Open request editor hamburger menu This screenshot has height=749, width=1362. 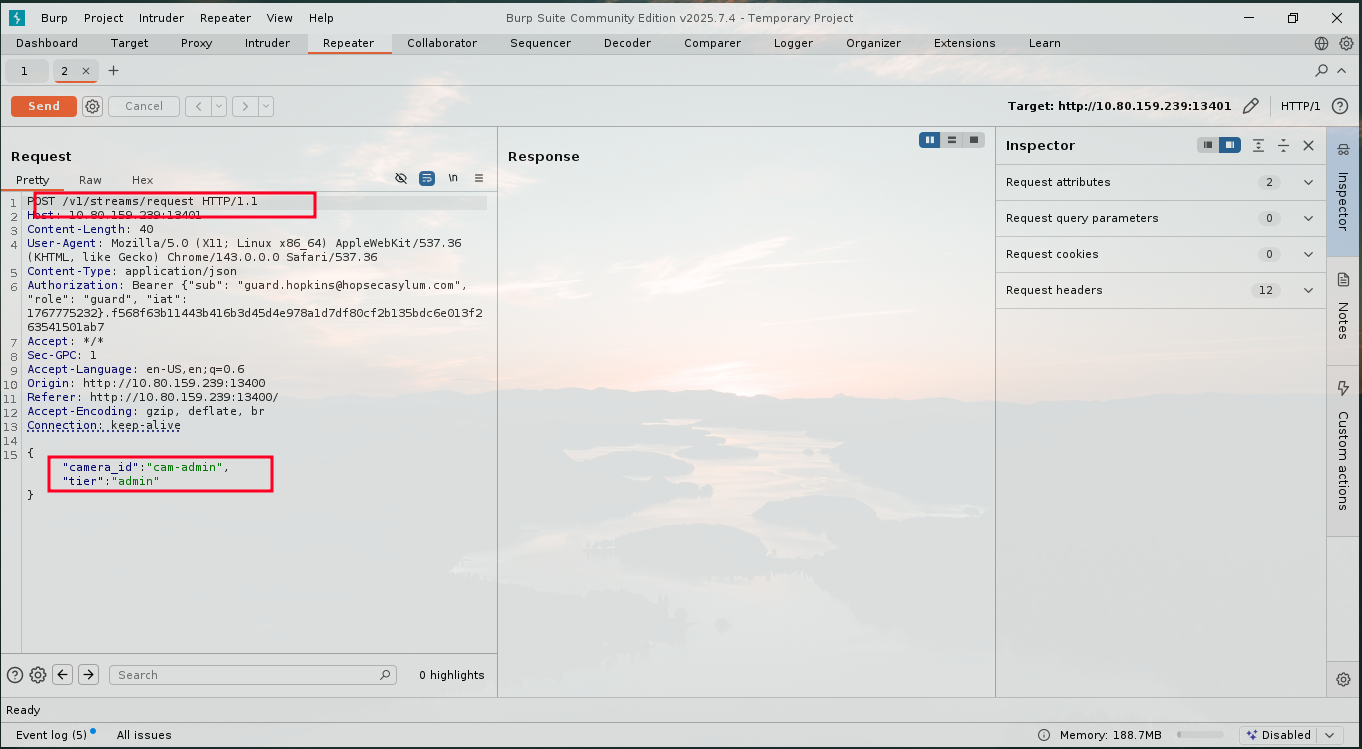coord(479,178)
